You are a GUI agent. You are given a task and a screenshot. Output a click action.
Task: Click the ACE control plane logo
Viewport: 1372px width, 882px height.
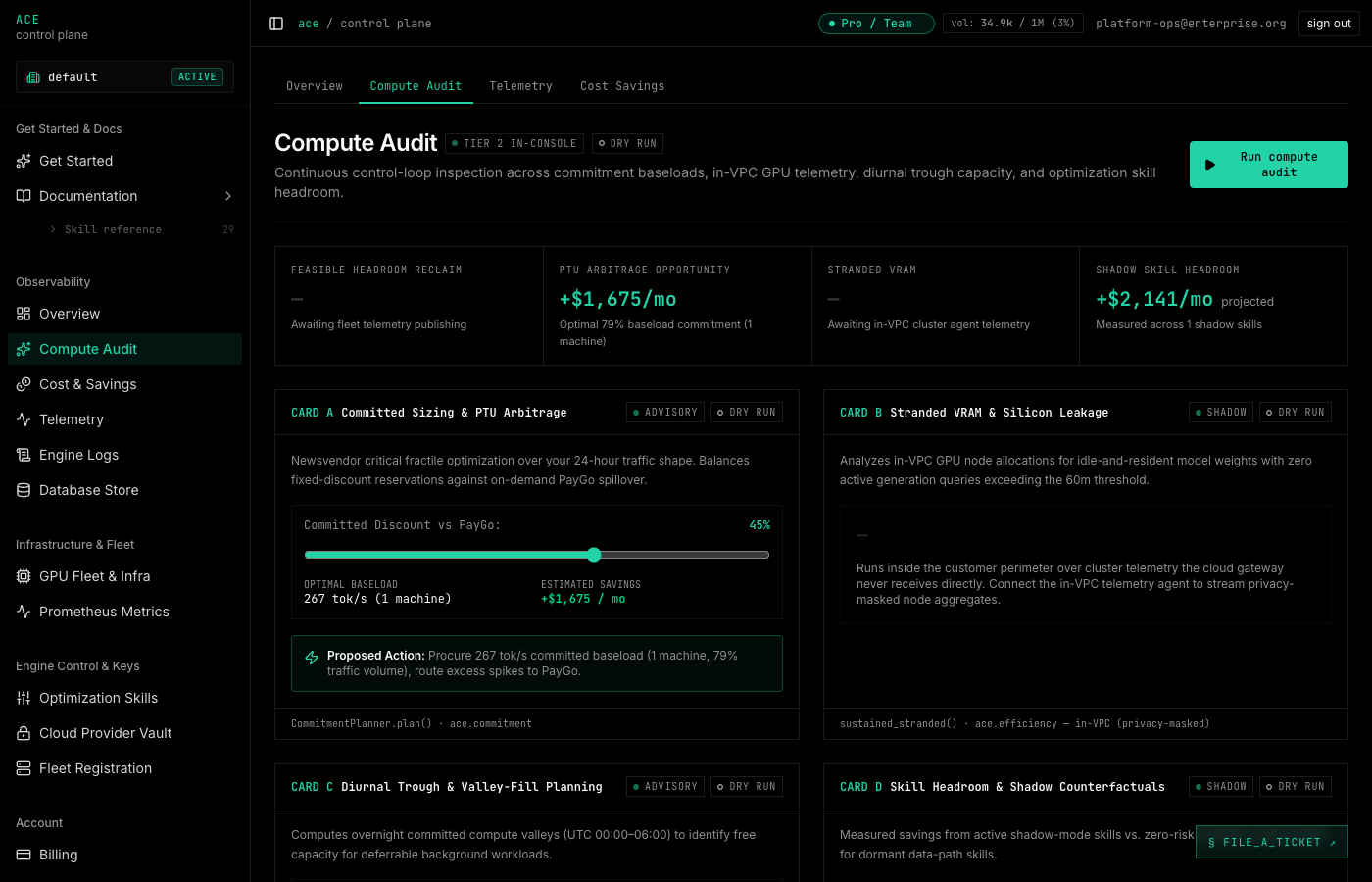(x=52, y=27)
